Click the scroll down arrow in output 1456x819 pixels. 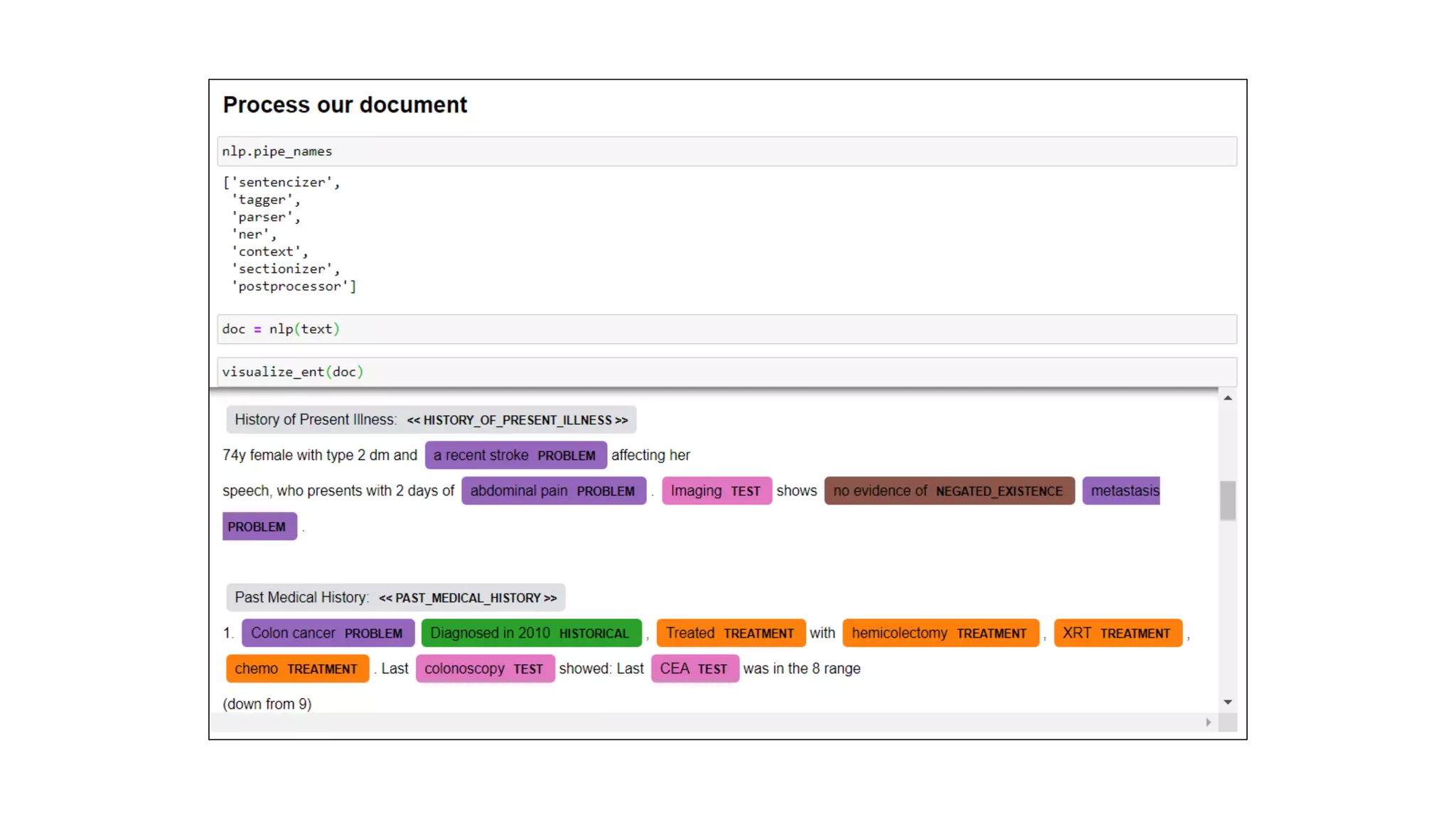point(1227,702)
